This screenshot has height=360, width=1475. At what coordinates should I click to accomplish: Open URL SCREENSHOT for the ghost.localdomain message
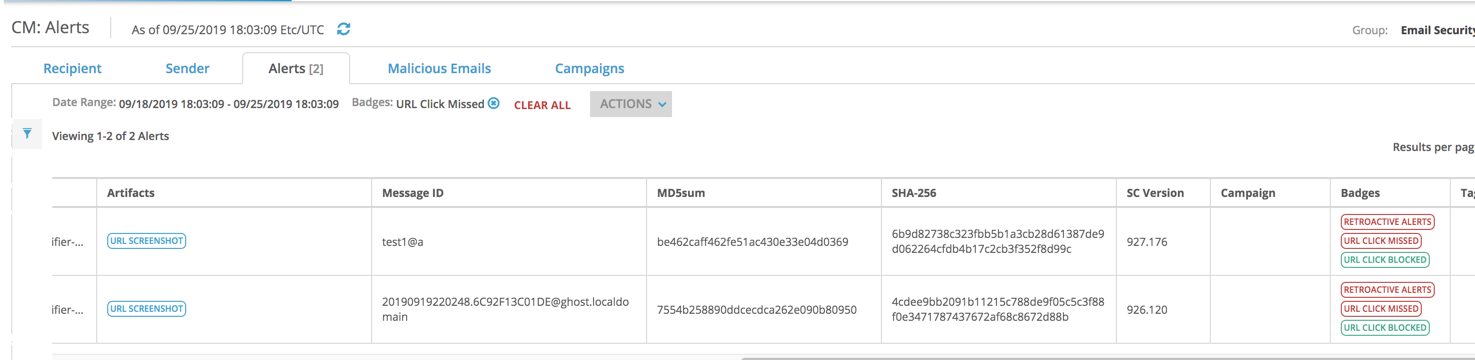(147, 309)
